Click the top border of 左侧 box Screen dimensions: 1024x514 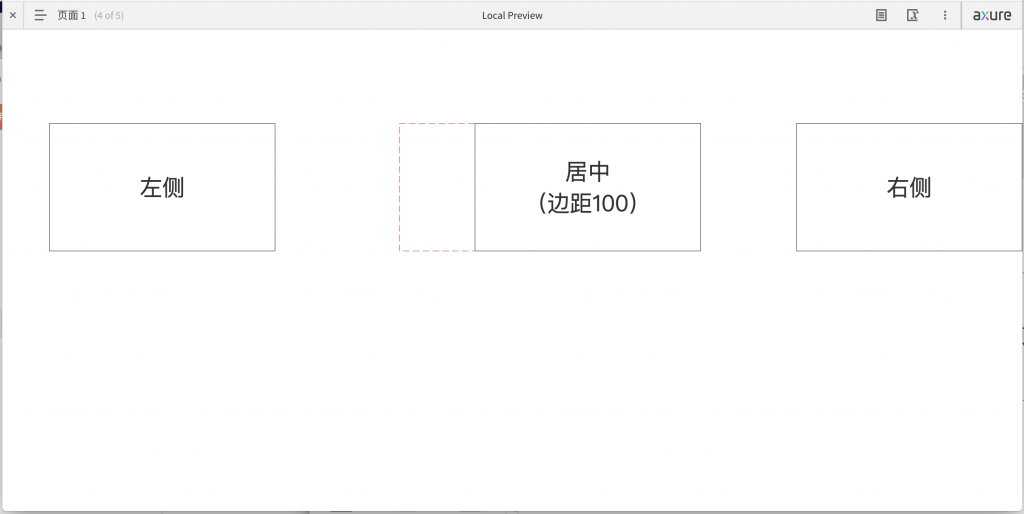162,124
